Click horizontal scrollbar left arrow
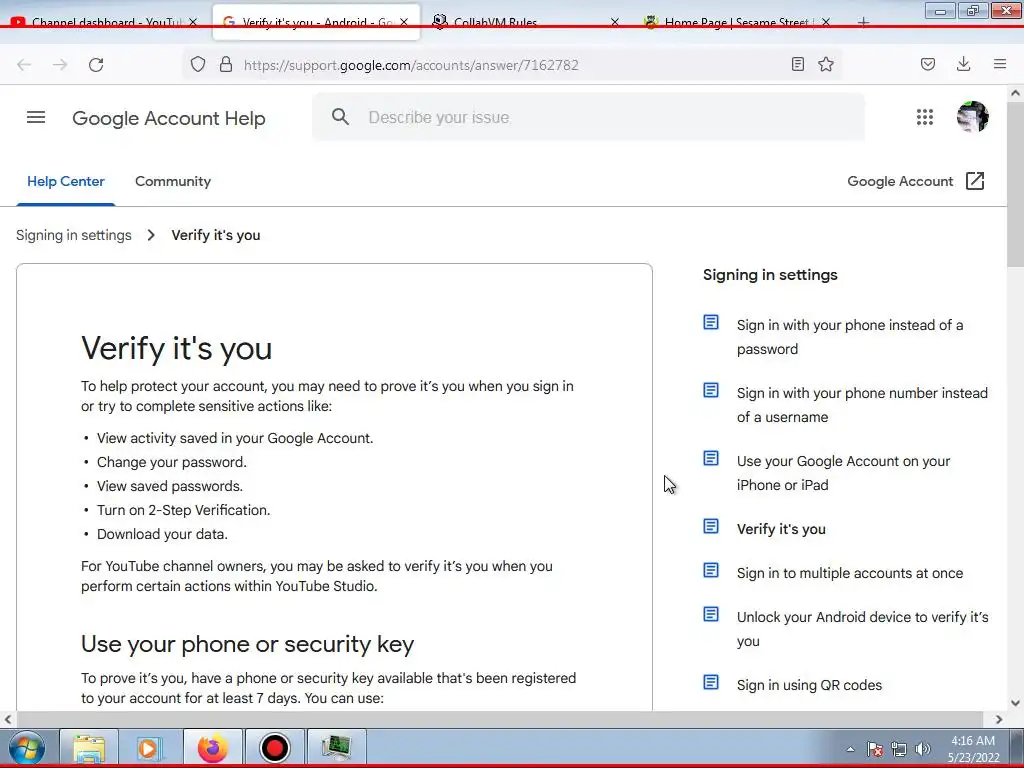This screenshot has height=768, width=1024. click(x=8, y=720)
